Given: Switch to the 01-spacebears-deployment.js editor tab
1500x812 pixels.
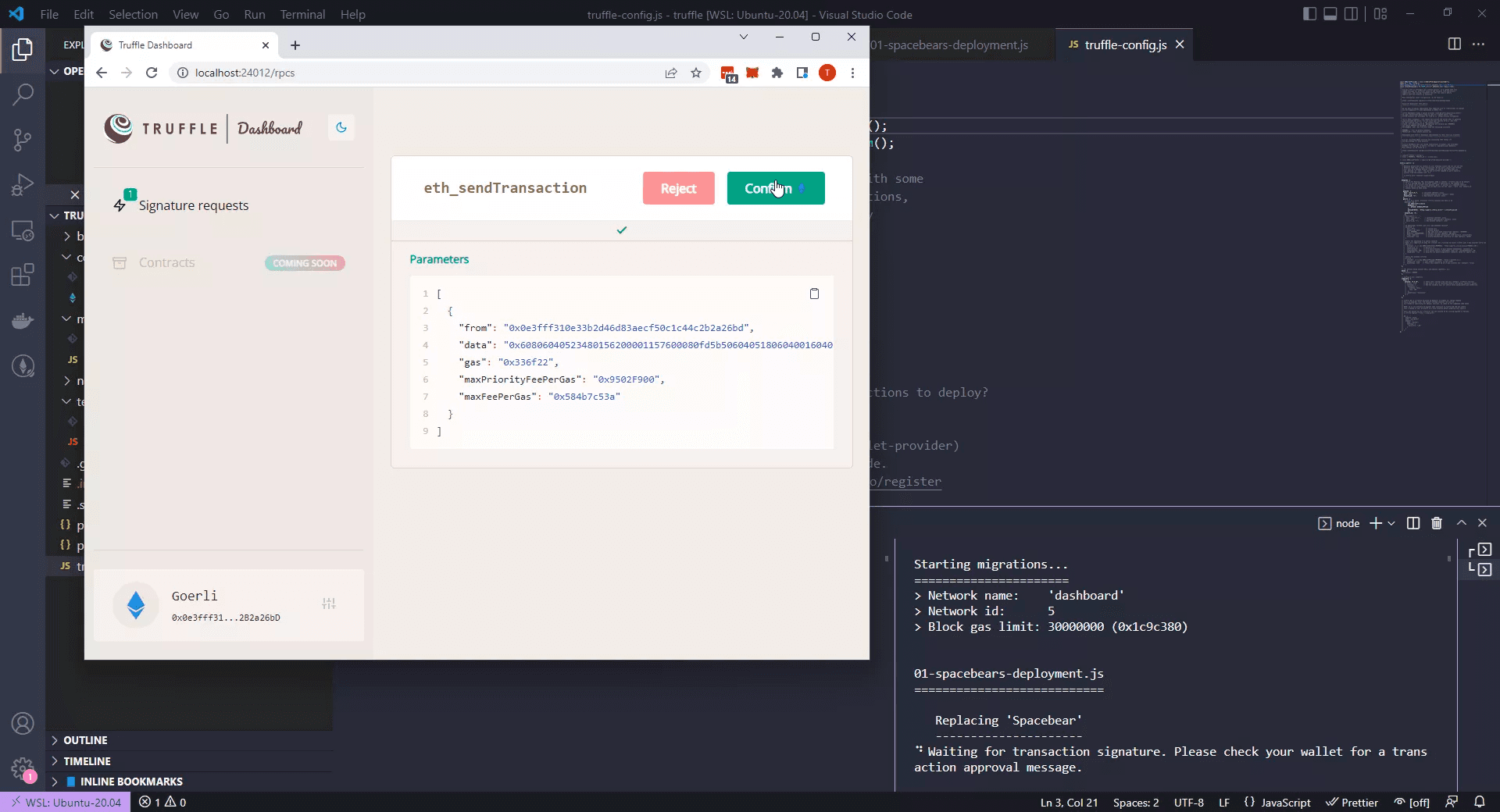Looking at the screenshot, I should 950,45.
